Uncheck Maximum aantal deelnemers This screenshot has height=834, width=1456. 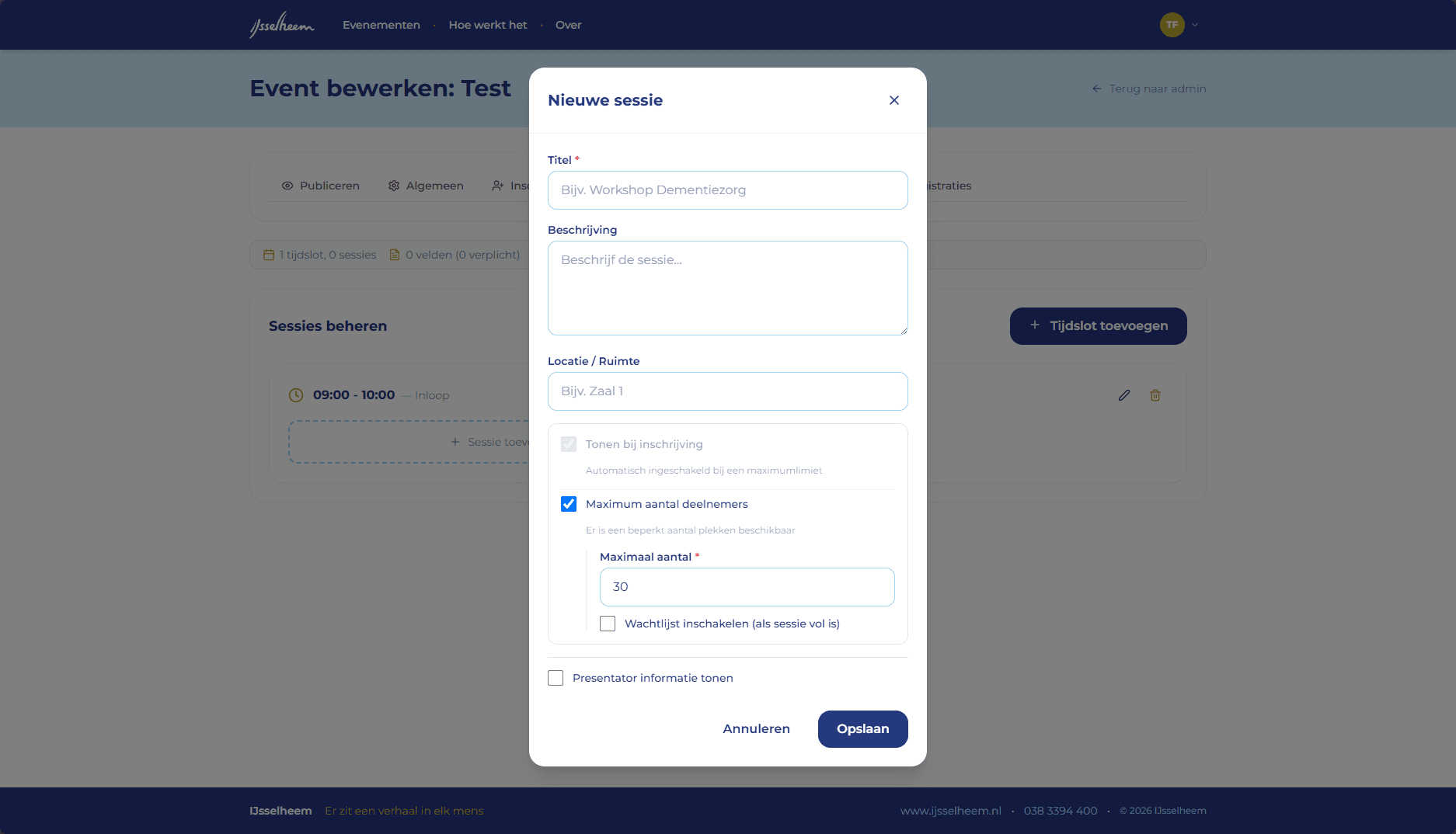(569, 504)
